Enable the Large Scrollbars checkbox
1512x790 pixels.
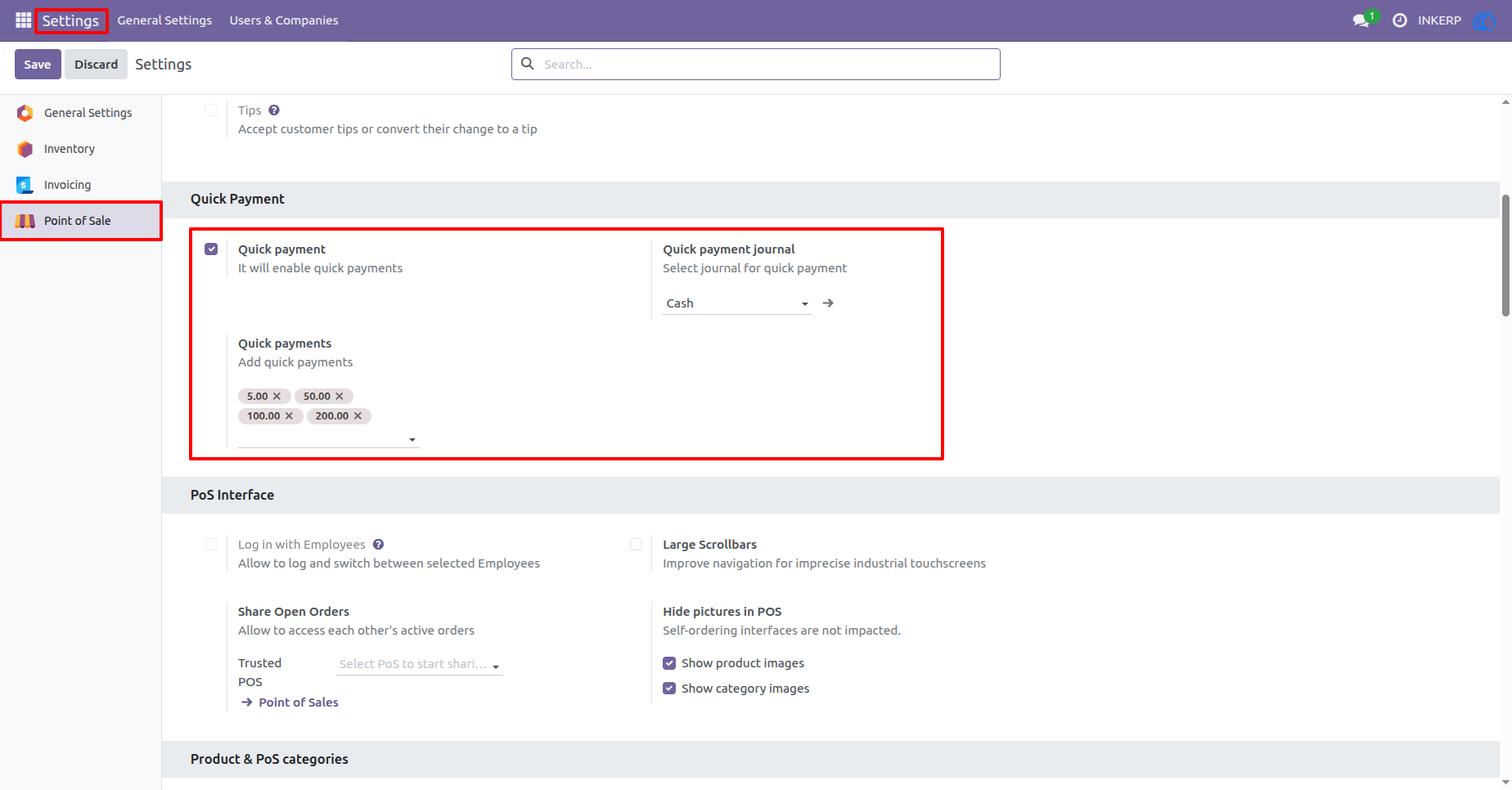tap(636, 545)
